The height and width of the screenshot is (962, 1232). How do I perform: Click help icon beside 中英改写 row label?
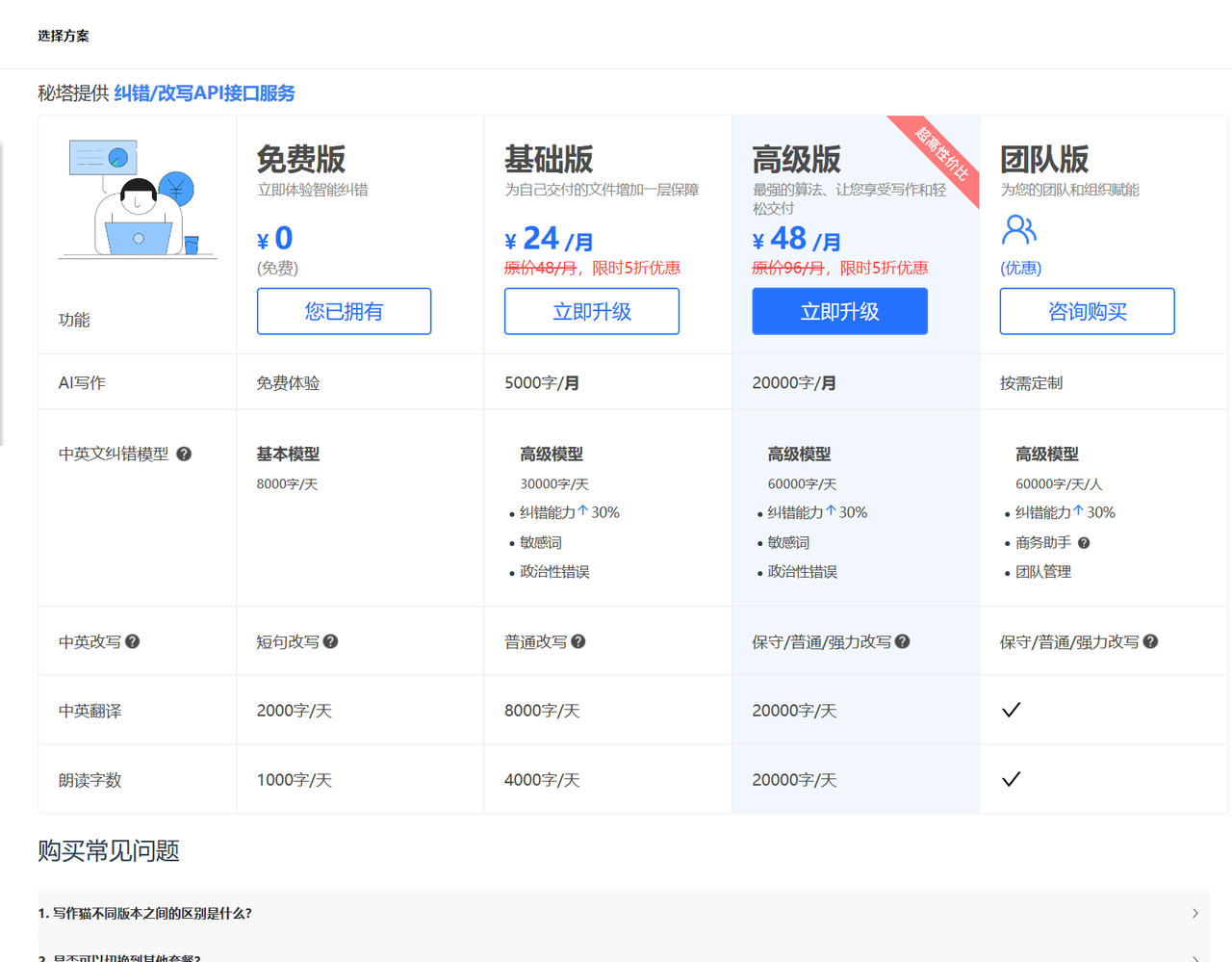pyautogui.click(x=133, y=641)
